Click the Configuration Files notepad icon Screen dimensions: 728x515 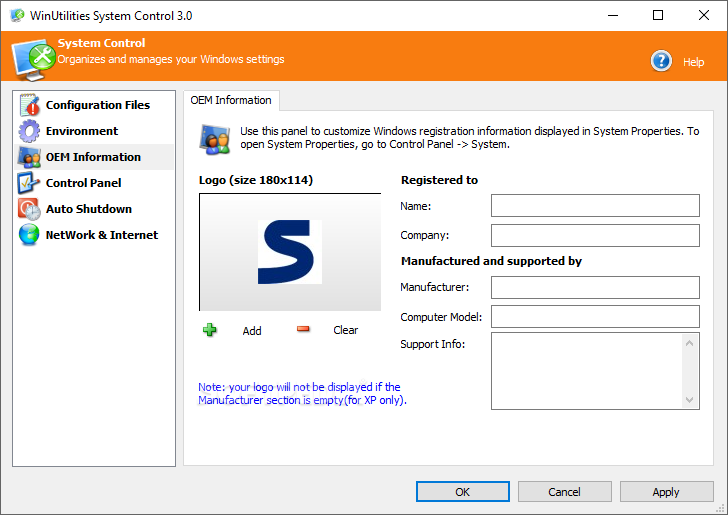(29, 105)
